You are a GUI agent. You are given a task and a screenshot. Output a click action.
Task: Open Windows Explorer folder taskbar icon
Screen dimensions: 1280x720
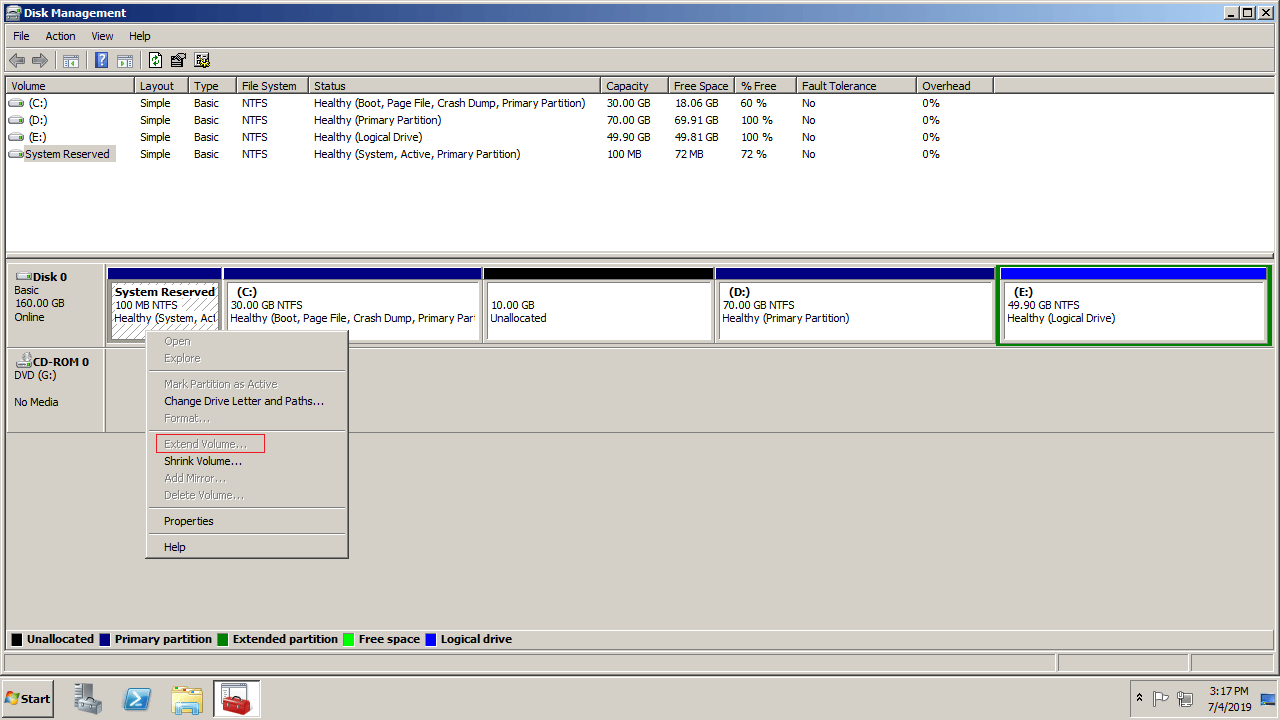pos(187,699)
